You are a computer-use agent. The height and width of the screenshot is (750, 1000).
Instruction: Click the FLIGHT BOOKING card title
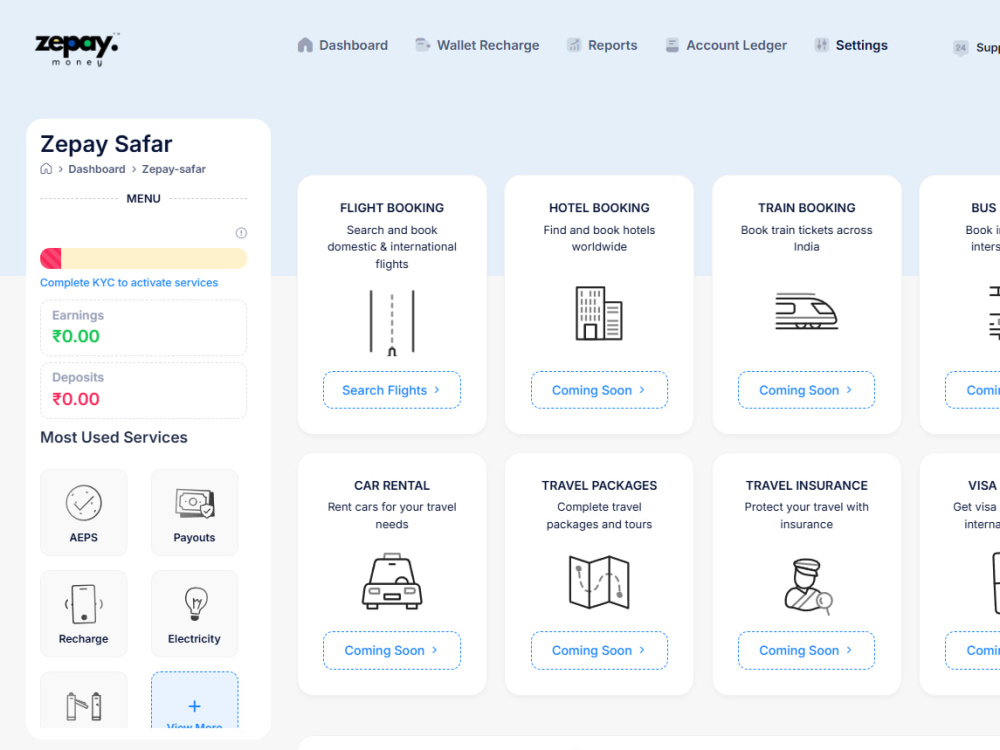point(392,208)
